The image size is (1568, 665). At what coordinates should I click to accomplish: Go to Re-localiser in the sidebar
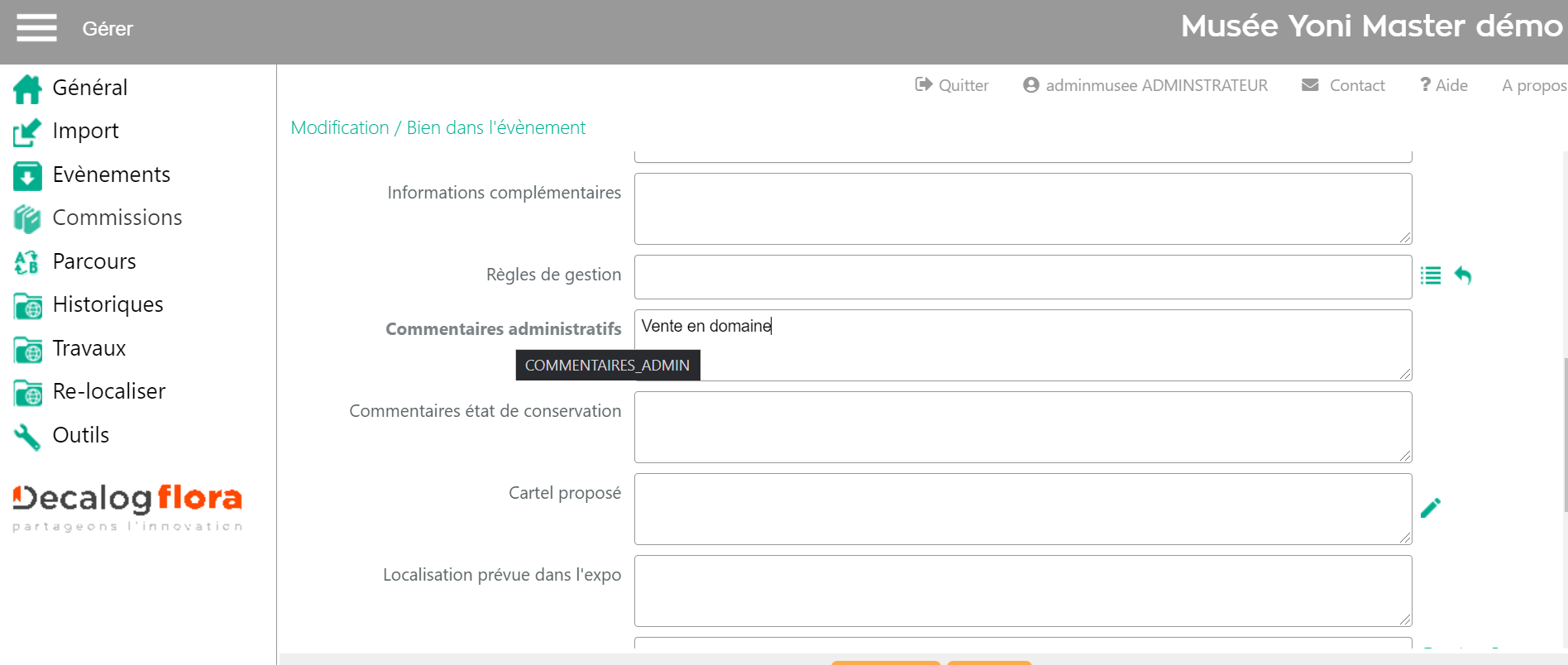click(108, 391)
